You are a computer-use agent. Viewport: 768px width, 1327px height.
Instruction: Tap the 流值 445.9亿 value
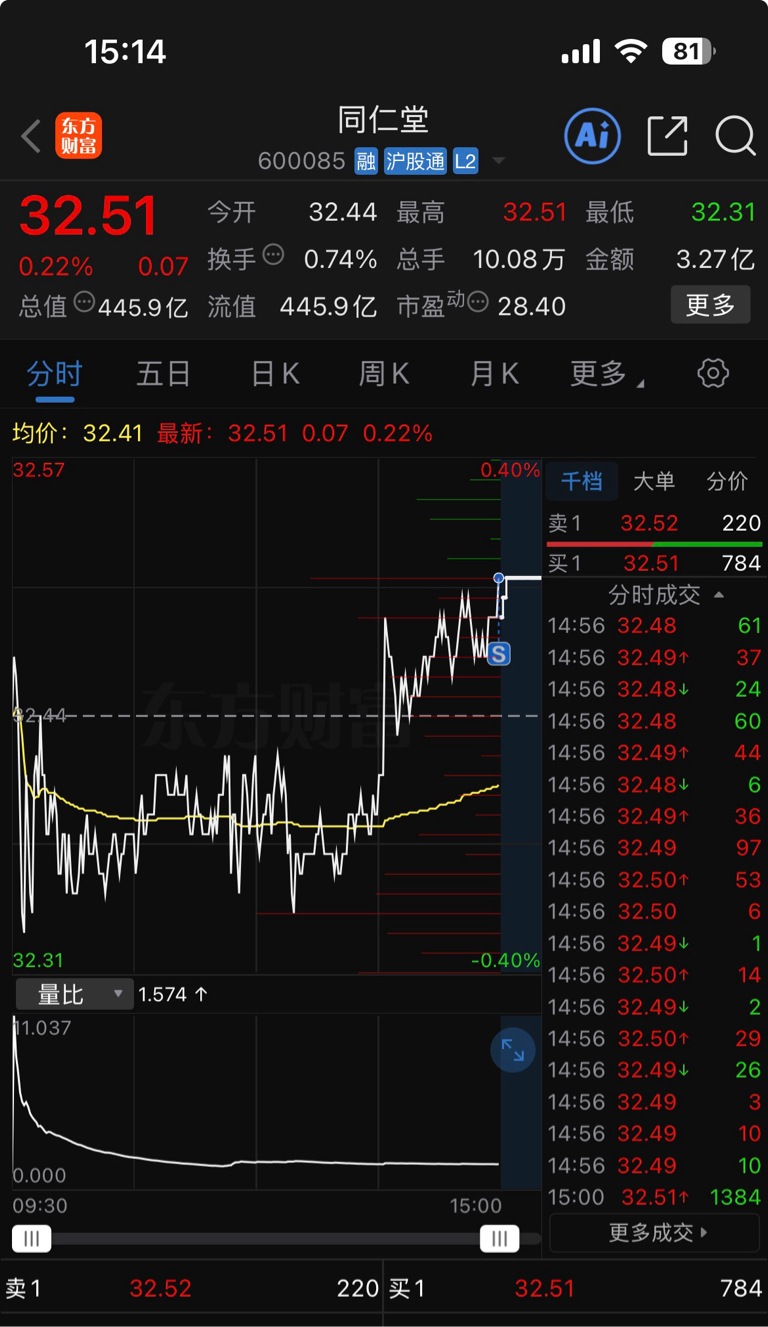pos(328,306)
